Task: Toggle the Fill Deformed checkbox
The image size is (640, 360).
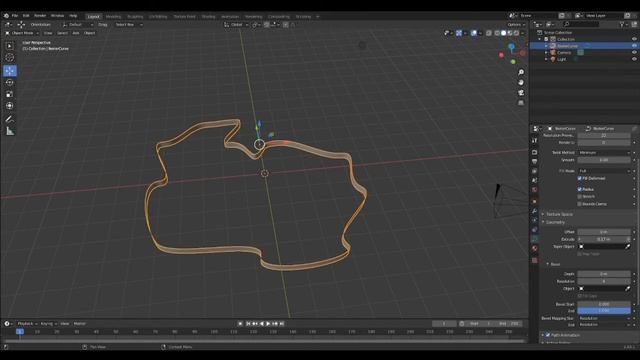Action: click(579, 178)
